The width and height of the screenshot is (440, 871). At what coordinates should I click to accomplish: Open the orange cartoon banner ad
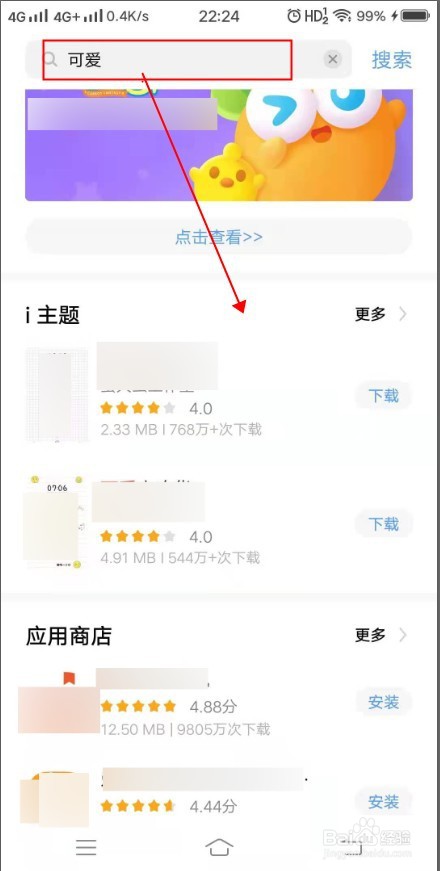(219, 145)
